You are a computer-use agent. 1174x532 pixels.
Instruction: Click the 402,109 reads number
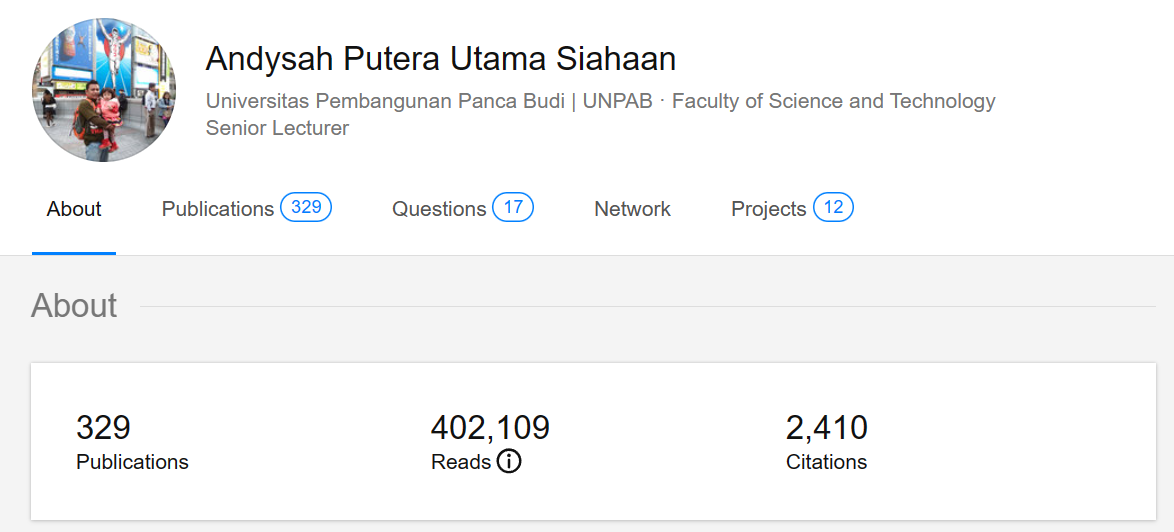pos(490,428)
